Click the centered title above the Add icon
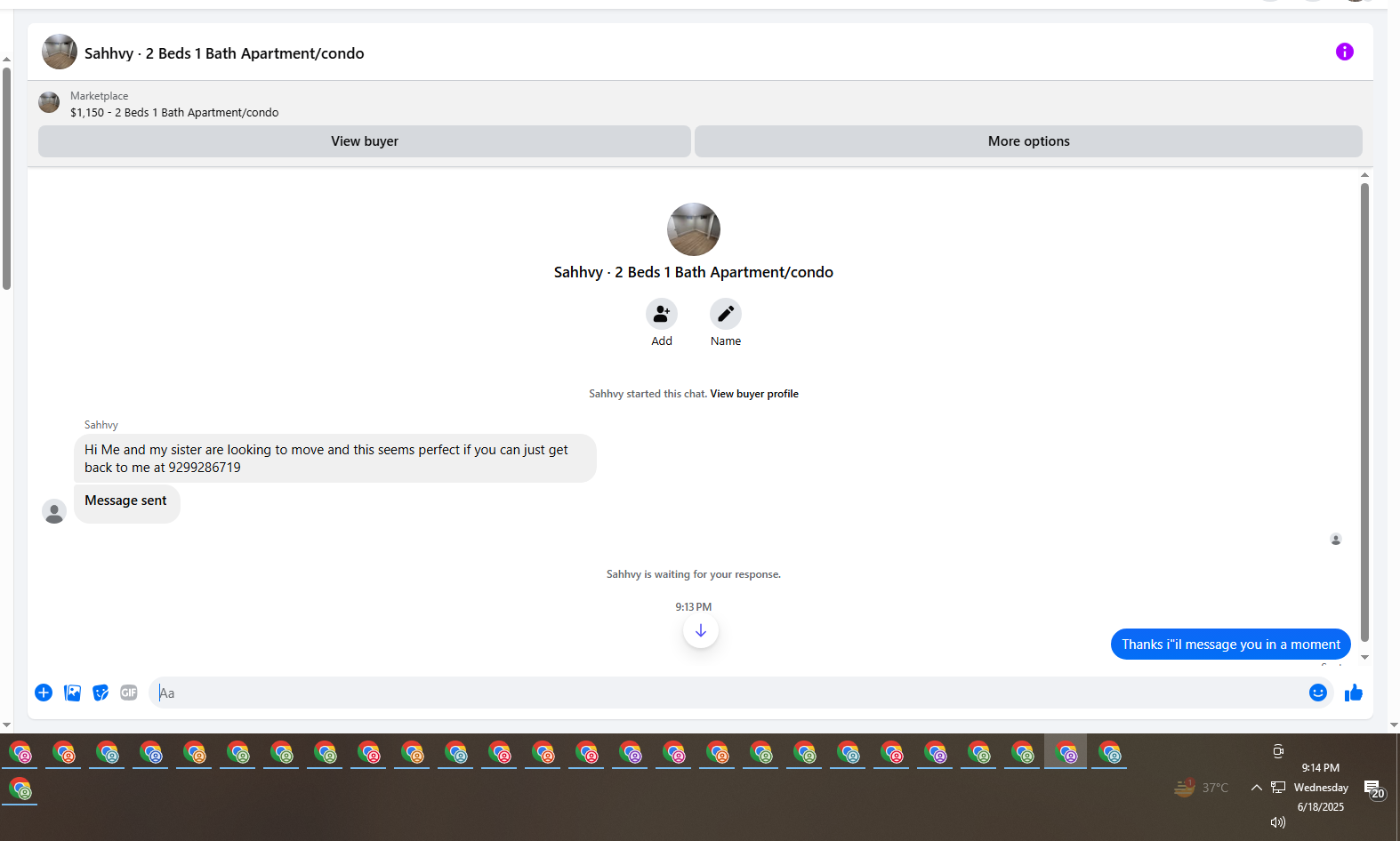This screenshot has width=1400, height=841. pos(694,272)
